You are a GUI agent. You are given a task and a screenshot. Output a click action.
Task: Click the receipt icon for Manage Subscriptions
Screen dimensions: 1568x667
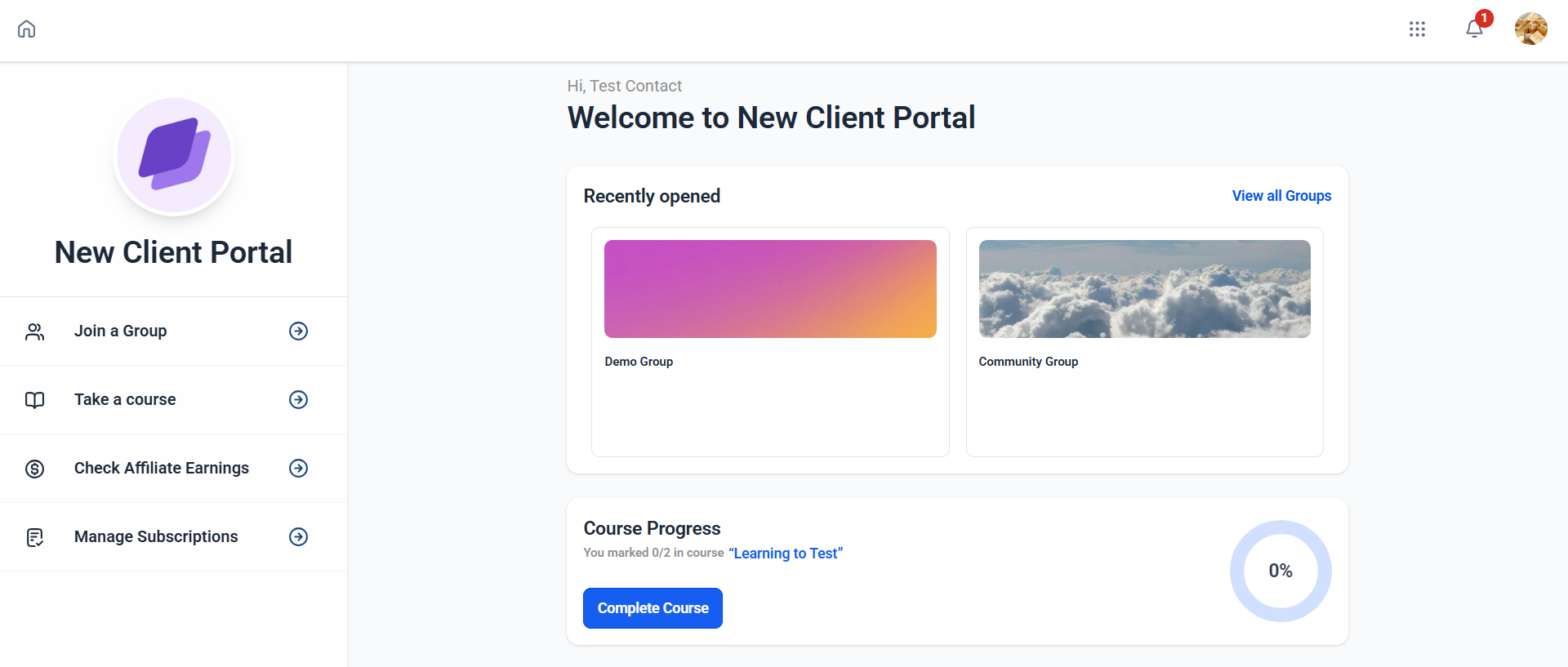34,537
